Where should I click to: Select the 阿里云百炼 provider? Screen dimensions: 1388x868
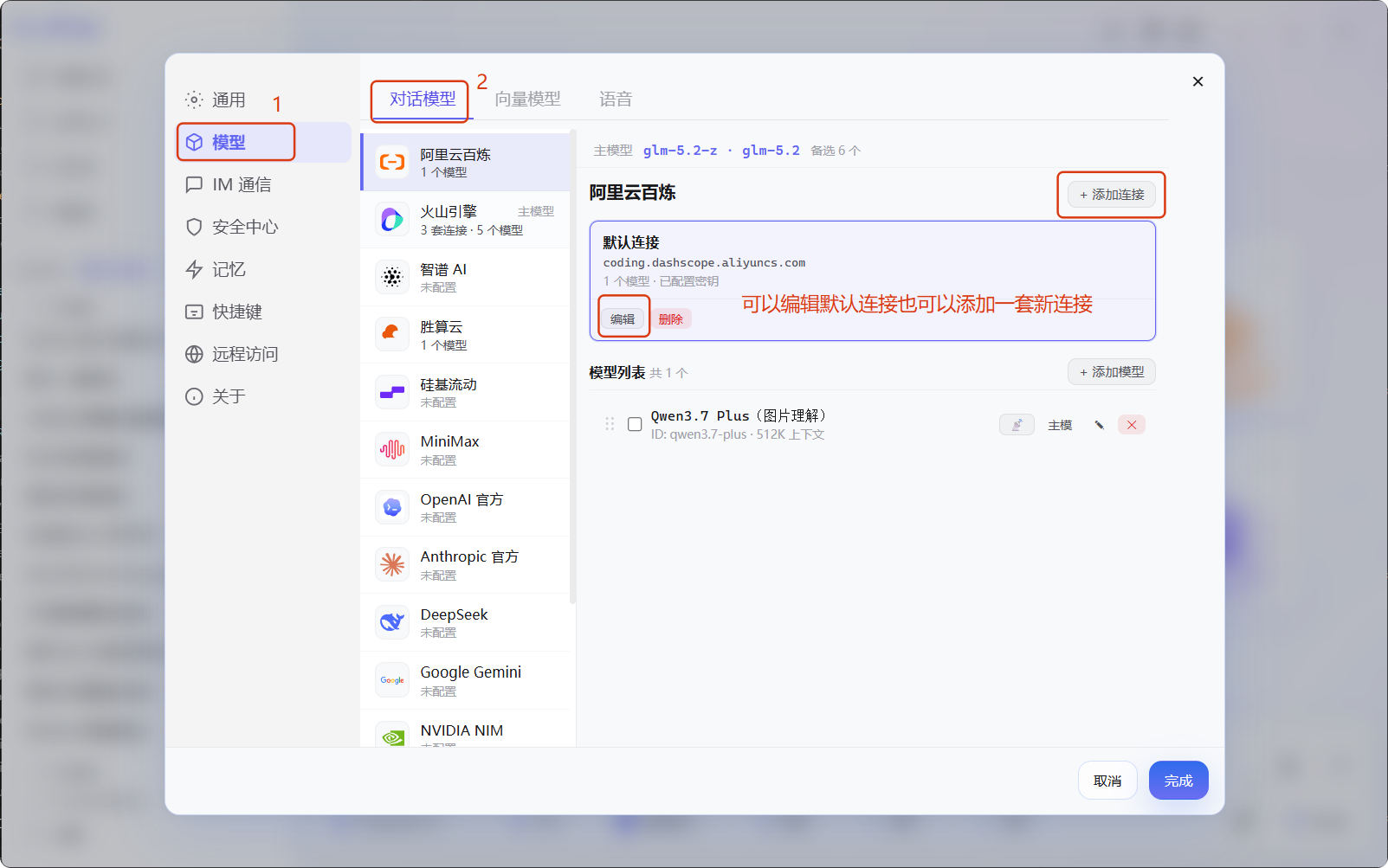click(x=465, y=162)
